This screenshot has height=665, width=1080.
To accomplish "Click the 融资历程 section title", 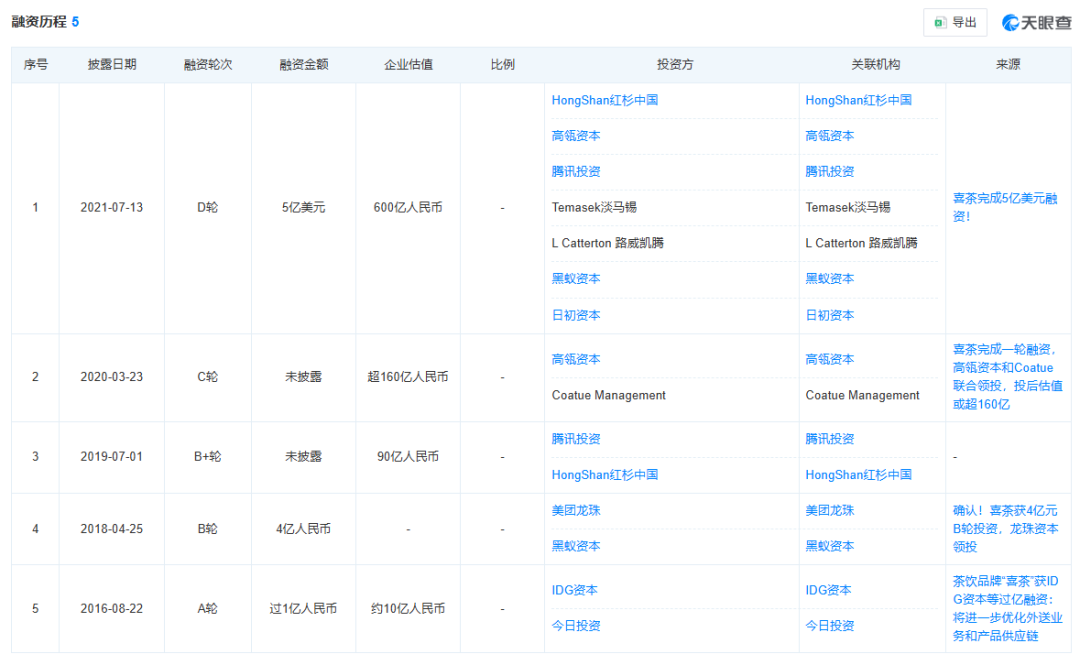I will 39,22.
